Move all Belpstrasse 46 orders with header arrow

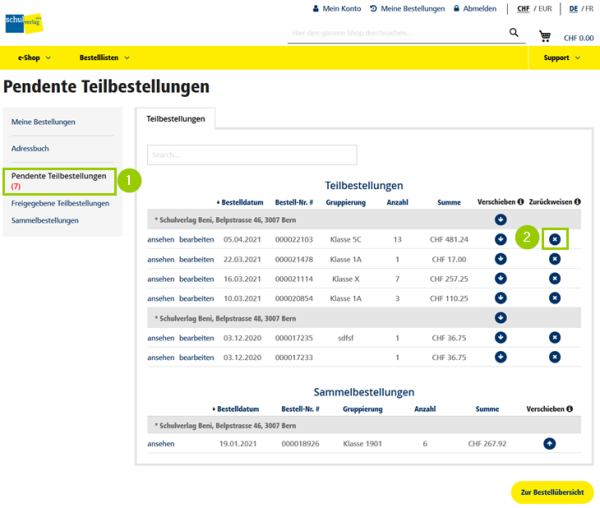500,220
